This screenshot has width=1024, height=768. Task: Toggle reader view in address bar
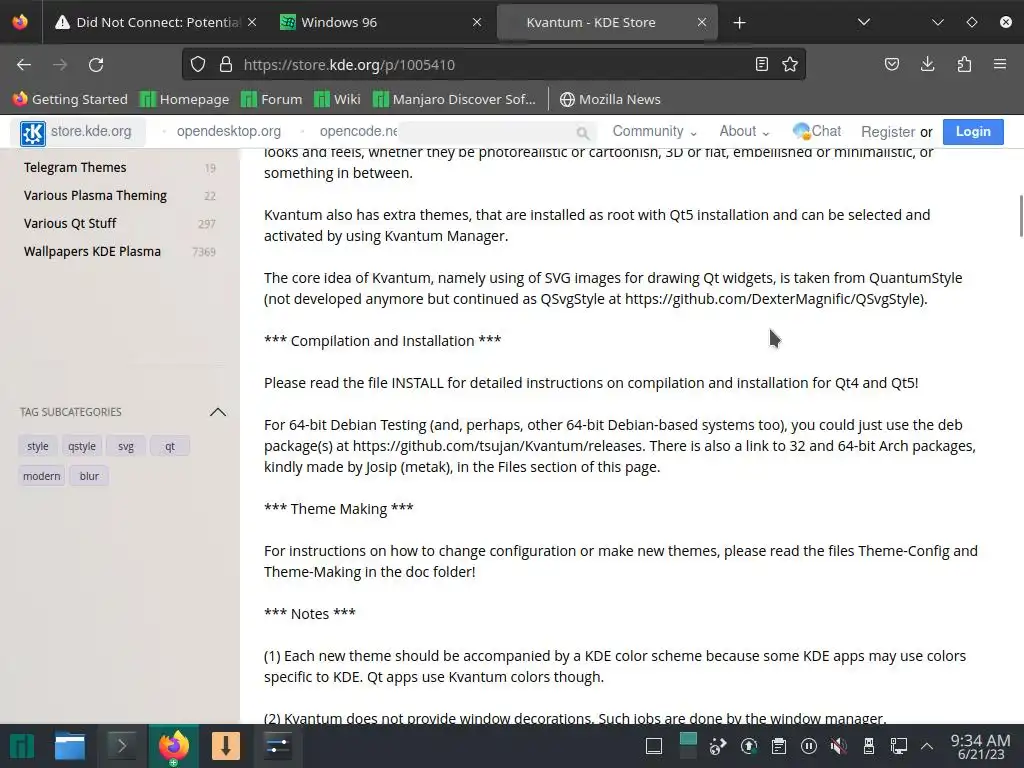click(761, 64)
